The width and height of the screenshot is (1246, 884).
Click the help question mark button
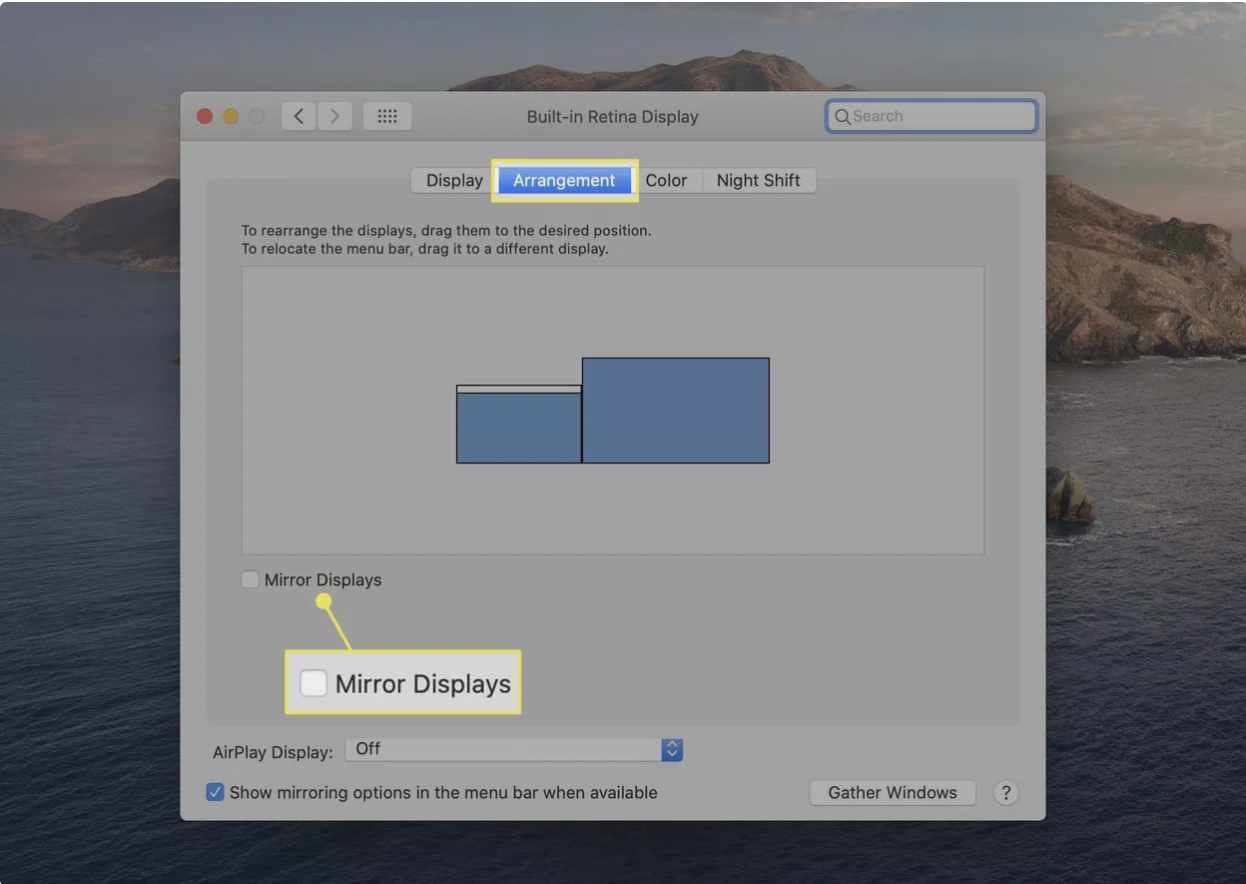click(1005, 793)
